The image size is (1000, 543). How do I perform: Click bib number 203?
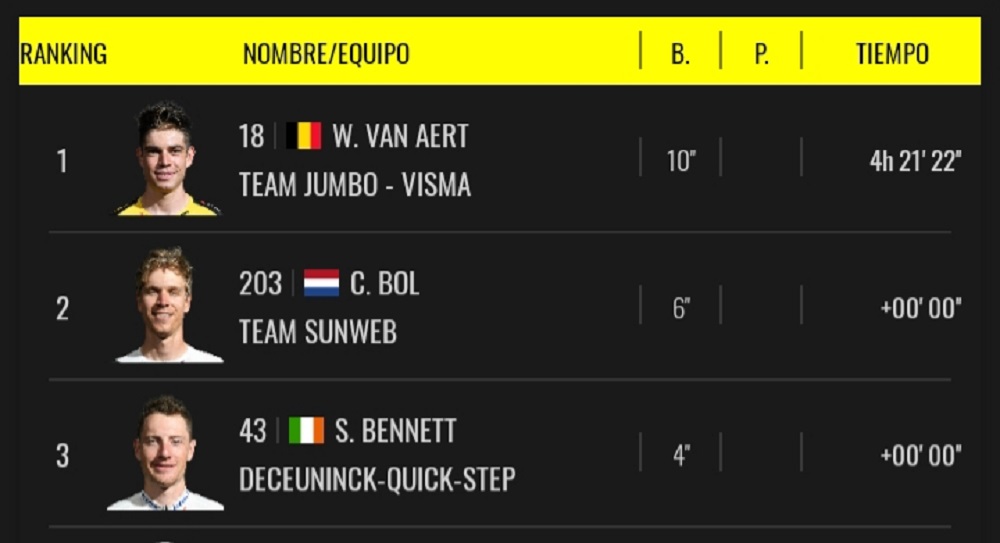(x=260, y=284)
